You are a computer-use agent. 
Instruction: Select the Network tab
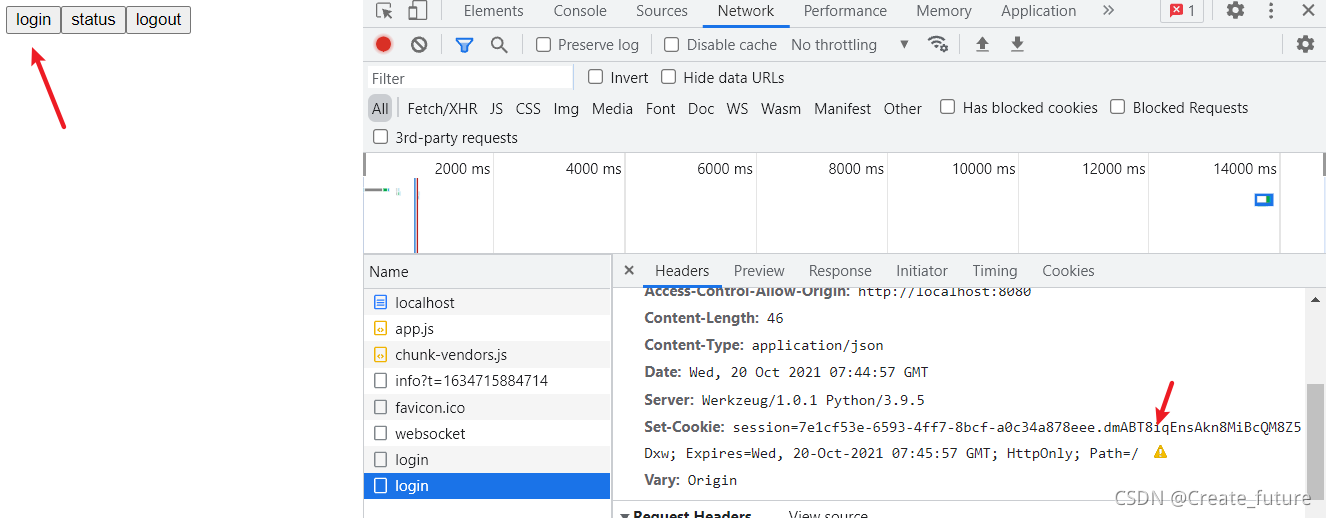[746, 11]
